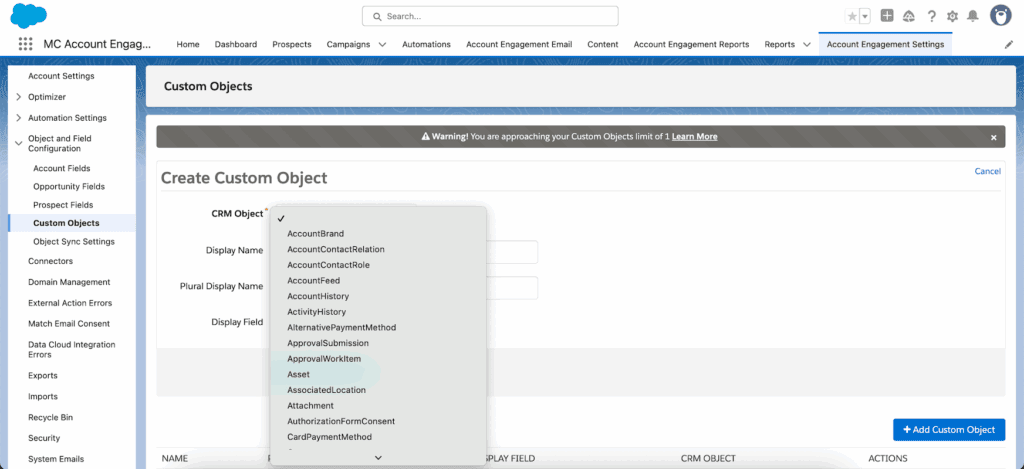Click the Add Custom Object button
This screenshot has height=469, width=1024.
tap(949, 430)
